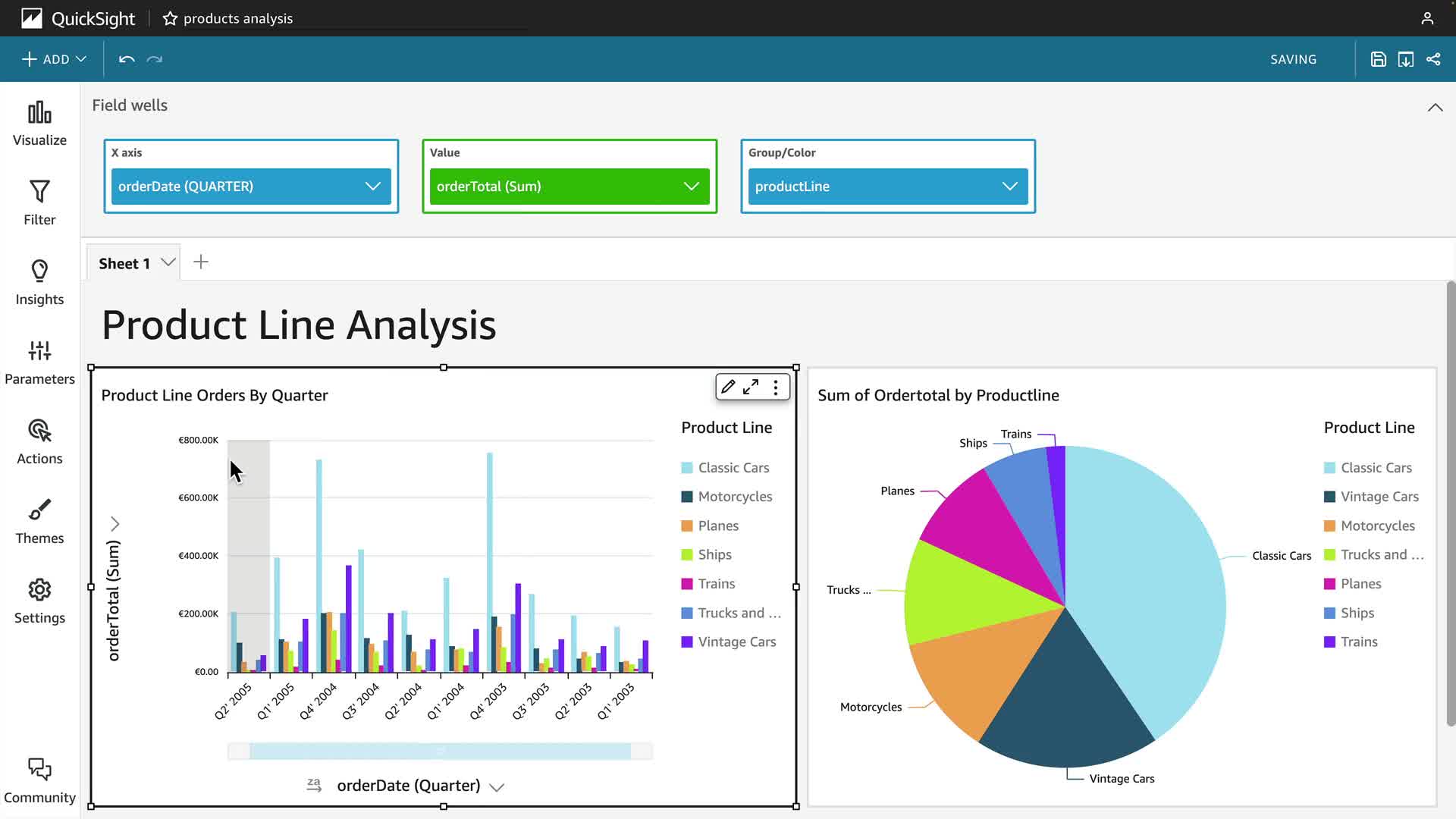Open the visual's three-dot options menu
This screenshot has width=1456, height=819.
click(x=775, y=388)
